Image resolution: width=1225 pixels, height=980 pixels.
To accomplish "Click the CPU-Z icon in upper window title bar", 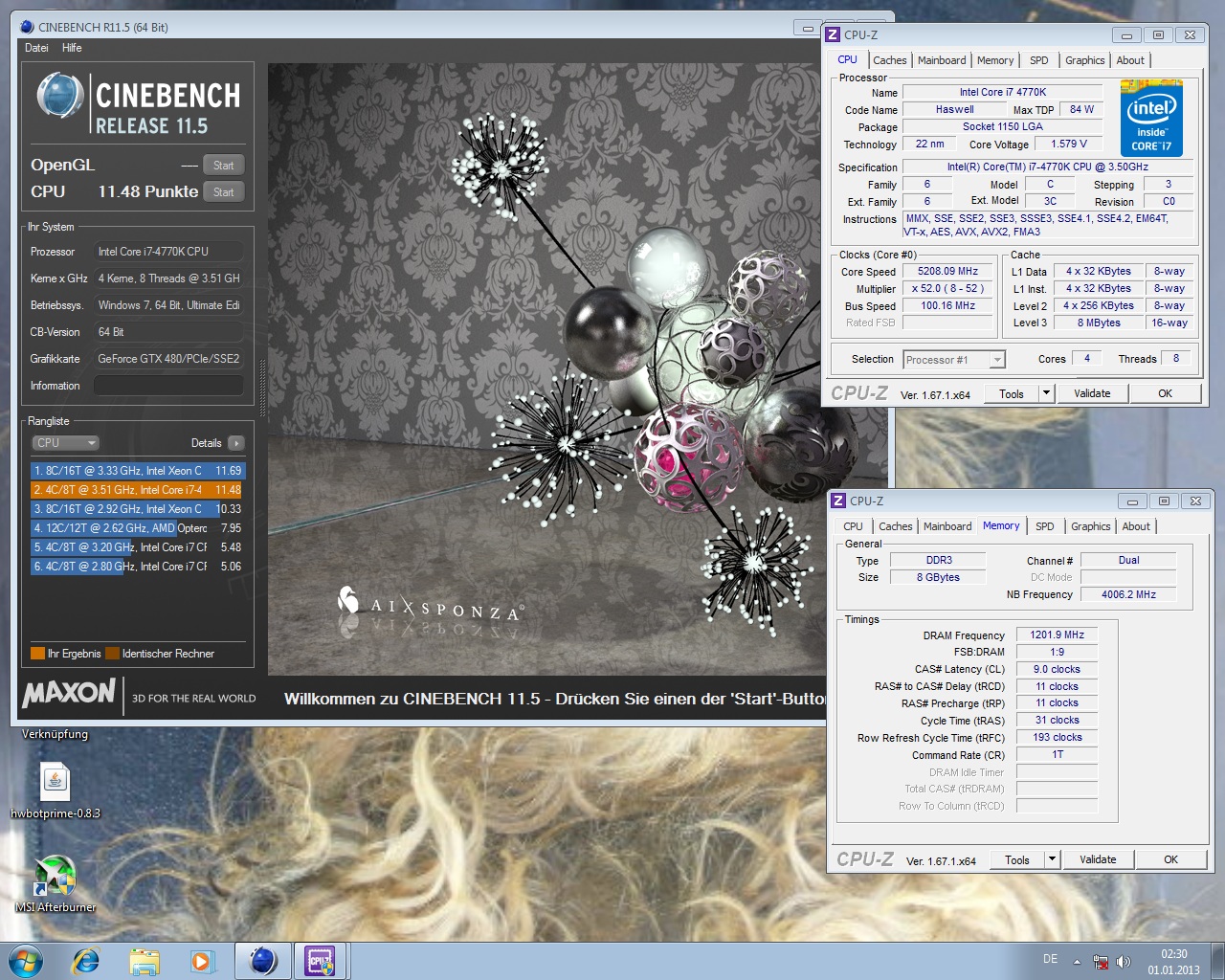I will click(x=833, y=34).
